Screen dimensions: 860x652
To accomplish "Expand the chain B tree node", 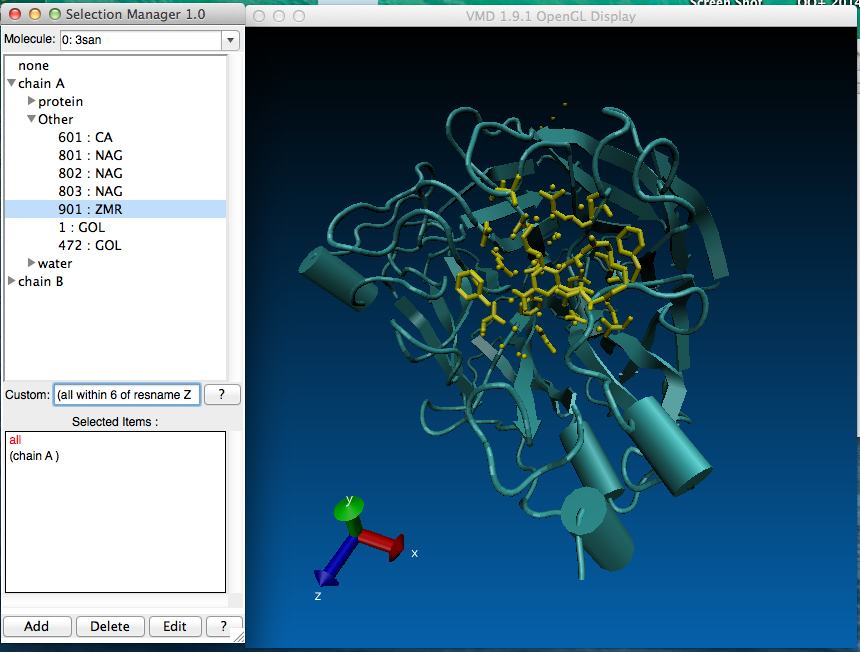I will (11, 282).
